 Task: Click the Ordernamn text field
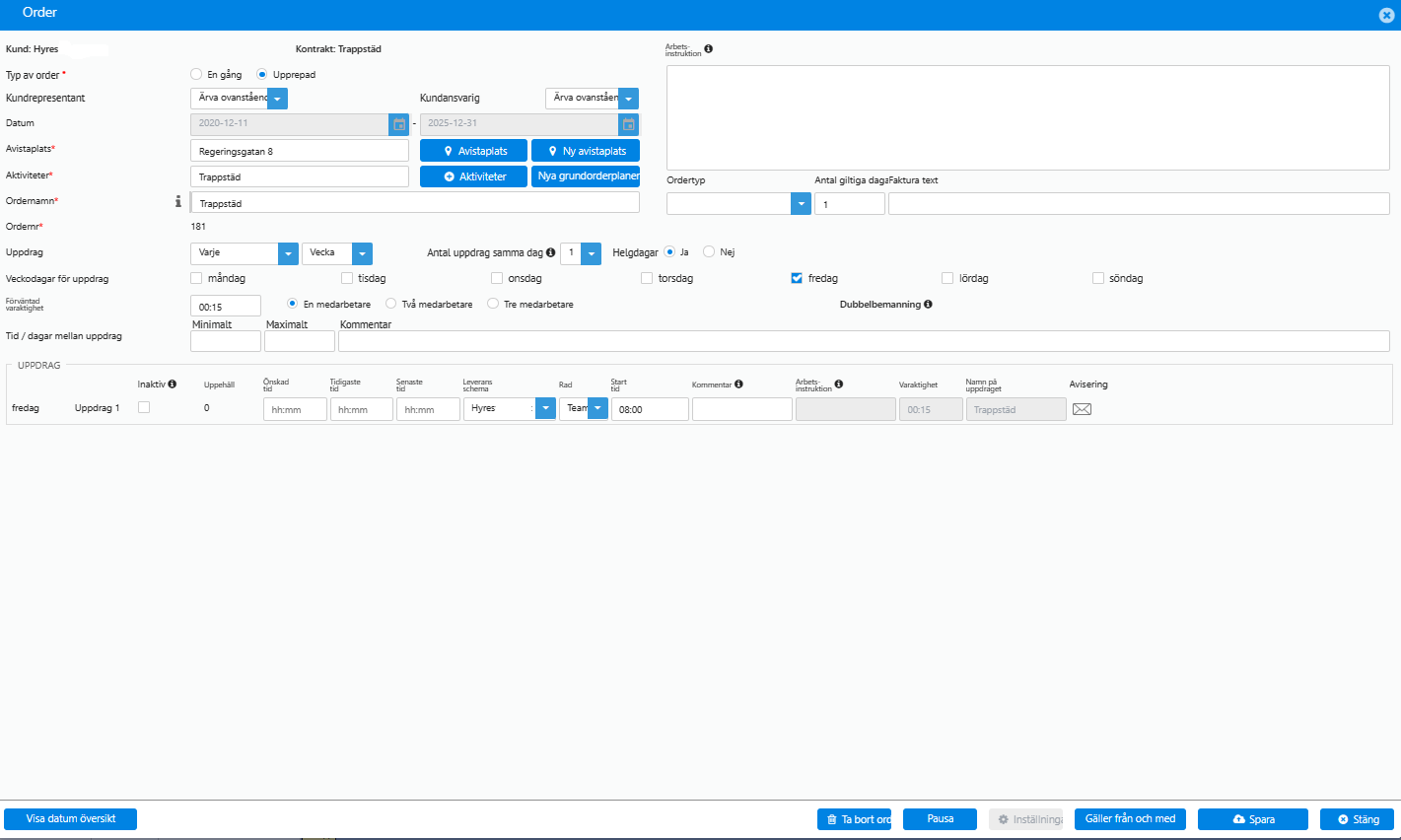415,202
